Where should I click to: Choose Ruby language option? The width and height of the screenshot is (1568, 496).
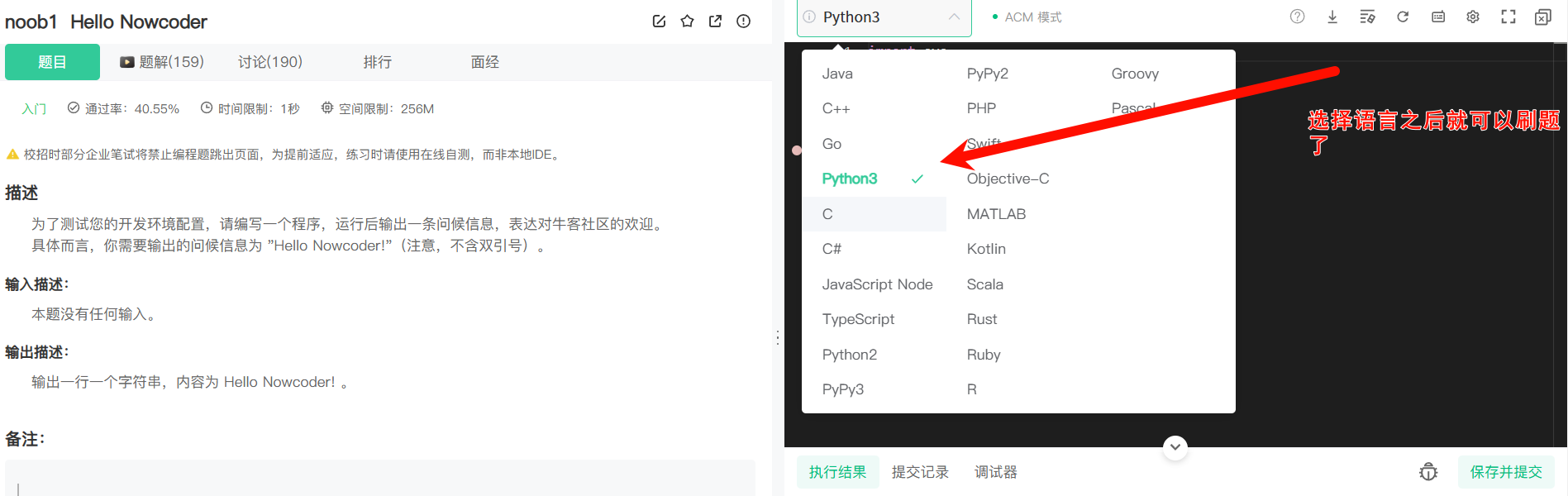click(984, 355)
